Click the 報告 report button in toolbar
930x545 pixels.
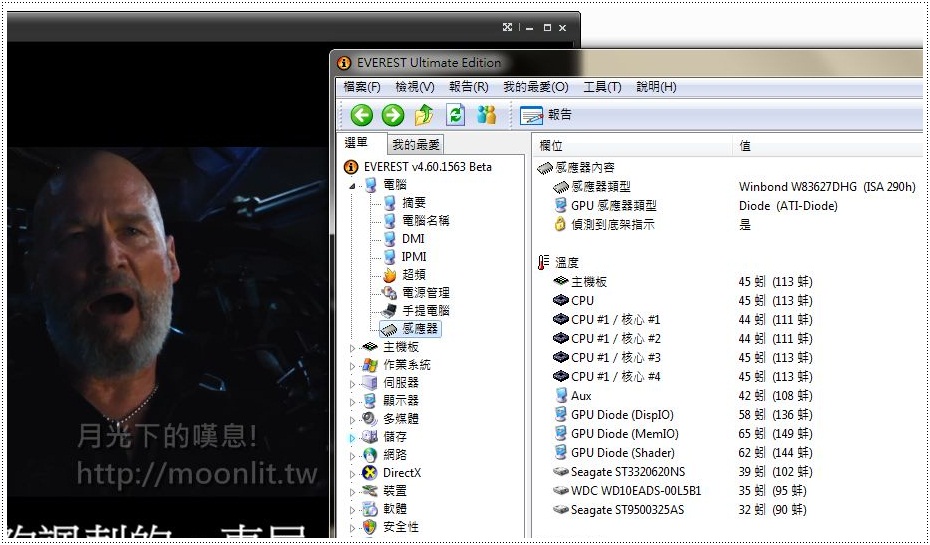546,115
